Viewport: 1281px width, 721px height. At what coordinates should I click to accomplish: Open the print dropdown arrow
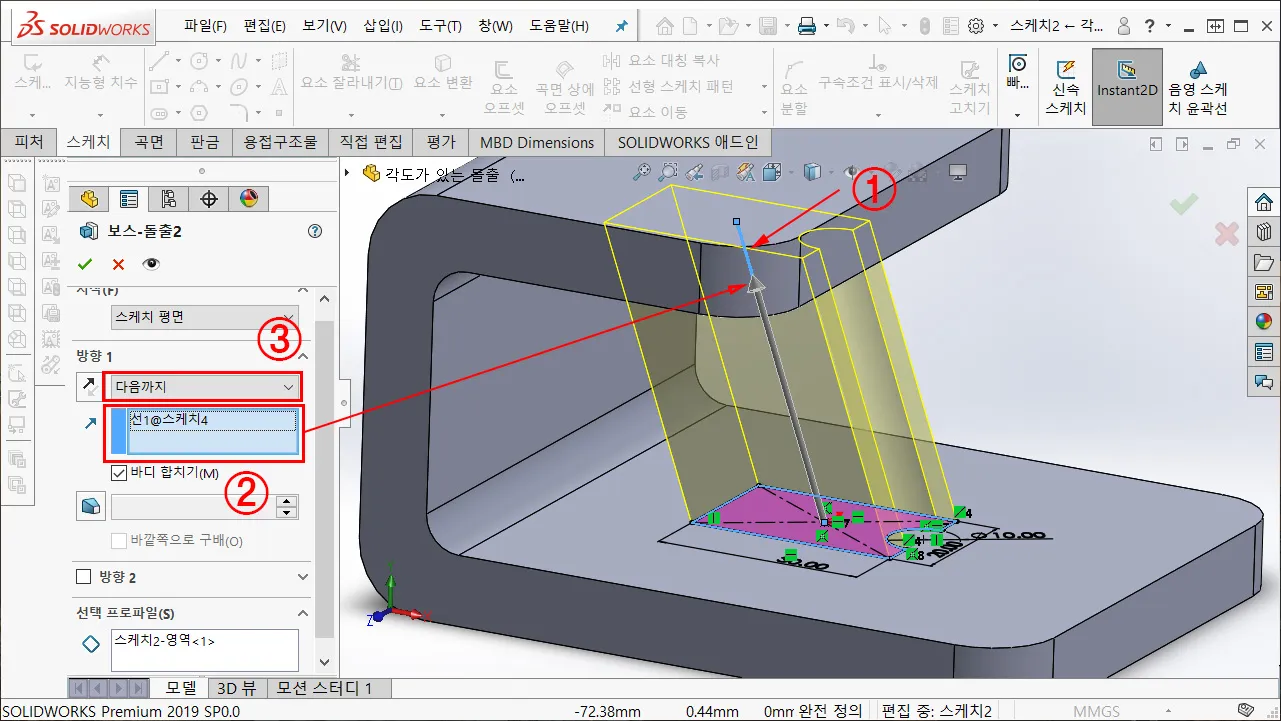(x=825, y=26)
